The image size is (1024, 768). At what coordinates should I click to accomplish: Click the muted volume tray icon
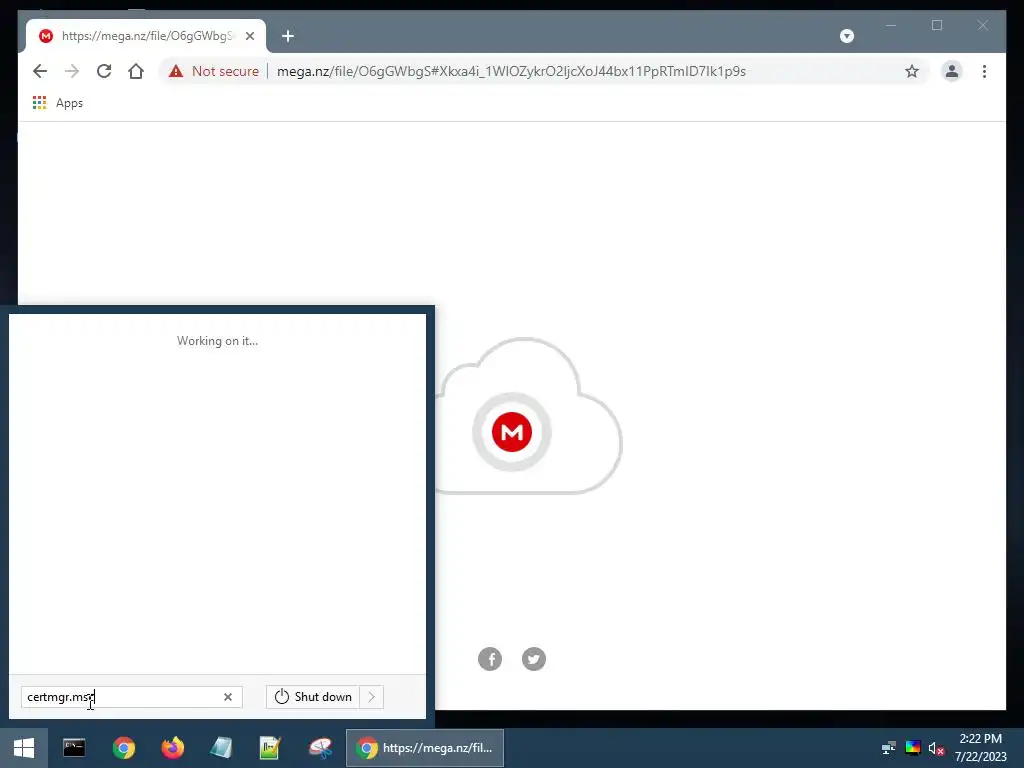click(936, 748)
